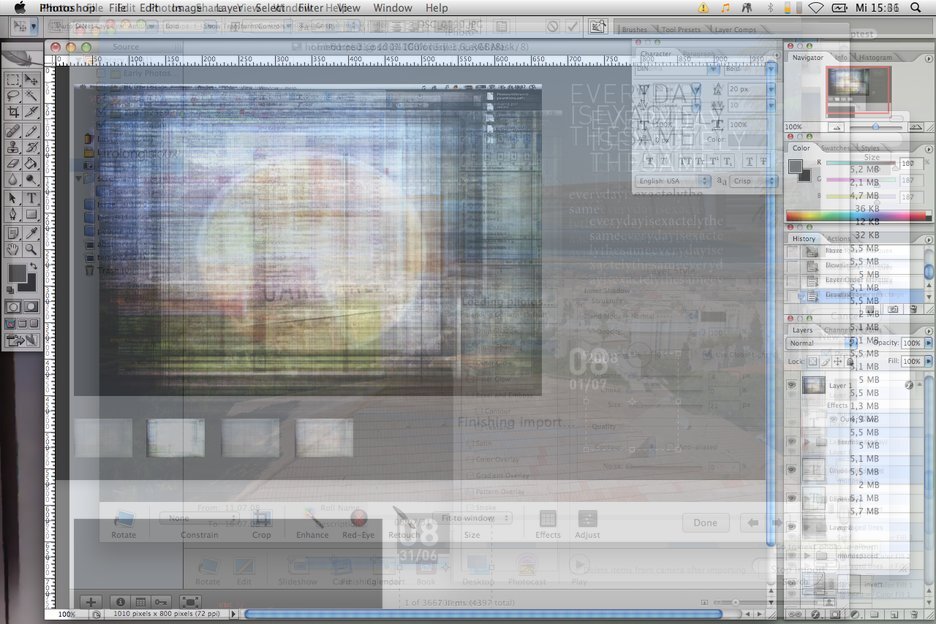Select the Rectangular Marquee tool
The height and width of the screenshot is (624, 936).
tap(13, 80)
